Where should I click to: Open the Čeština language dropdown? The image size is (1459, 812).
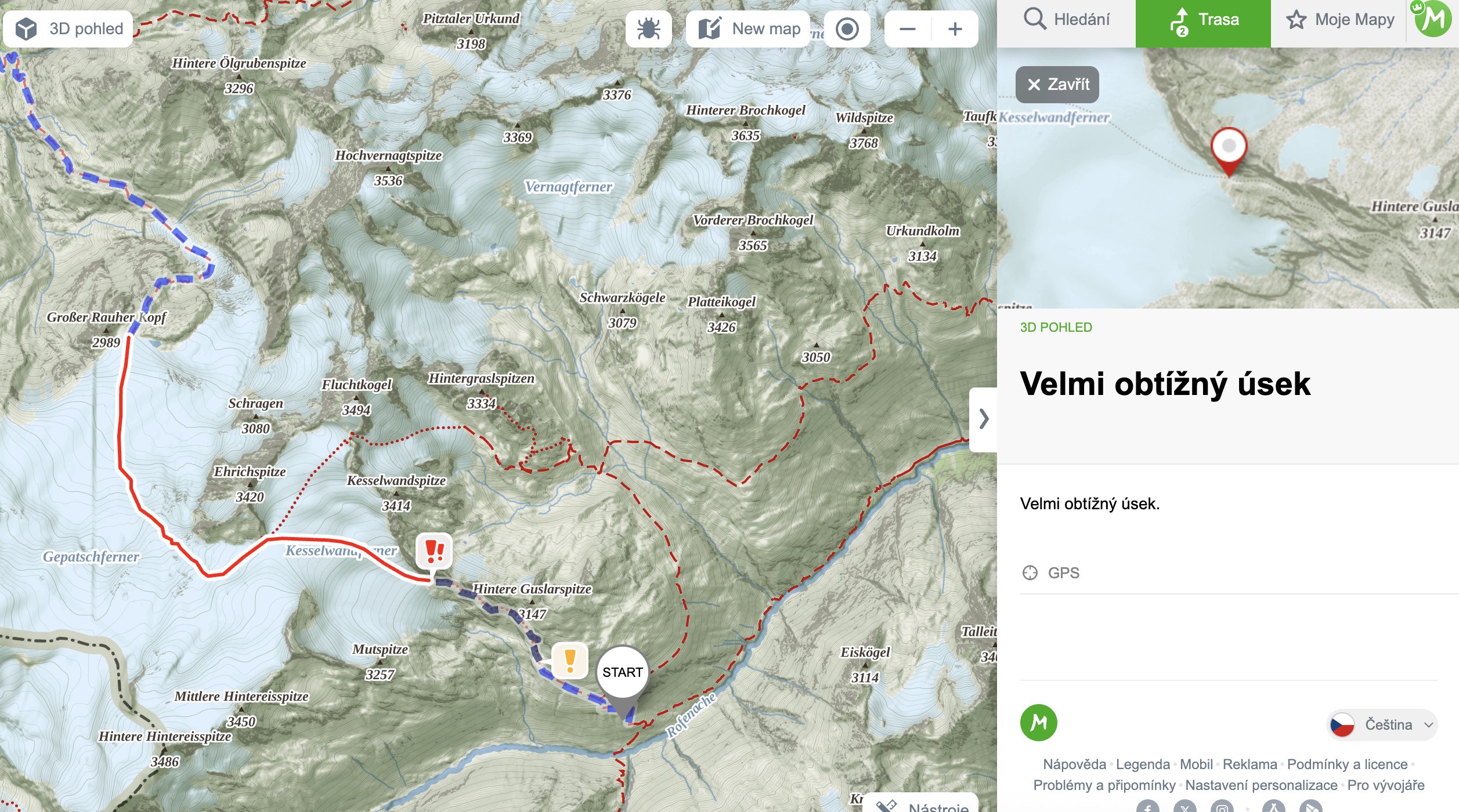(x=1381, y=724)
